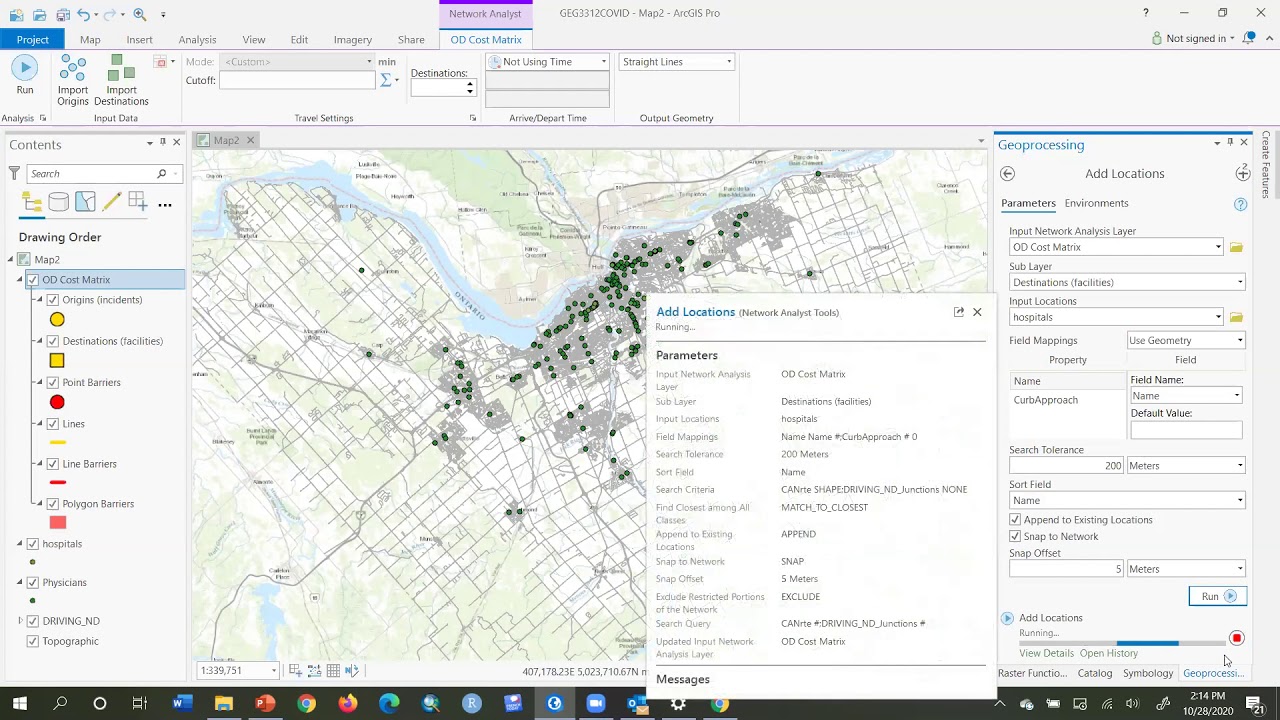Switch to Environments tab in Geoprocessing

tap(1097, 204)
